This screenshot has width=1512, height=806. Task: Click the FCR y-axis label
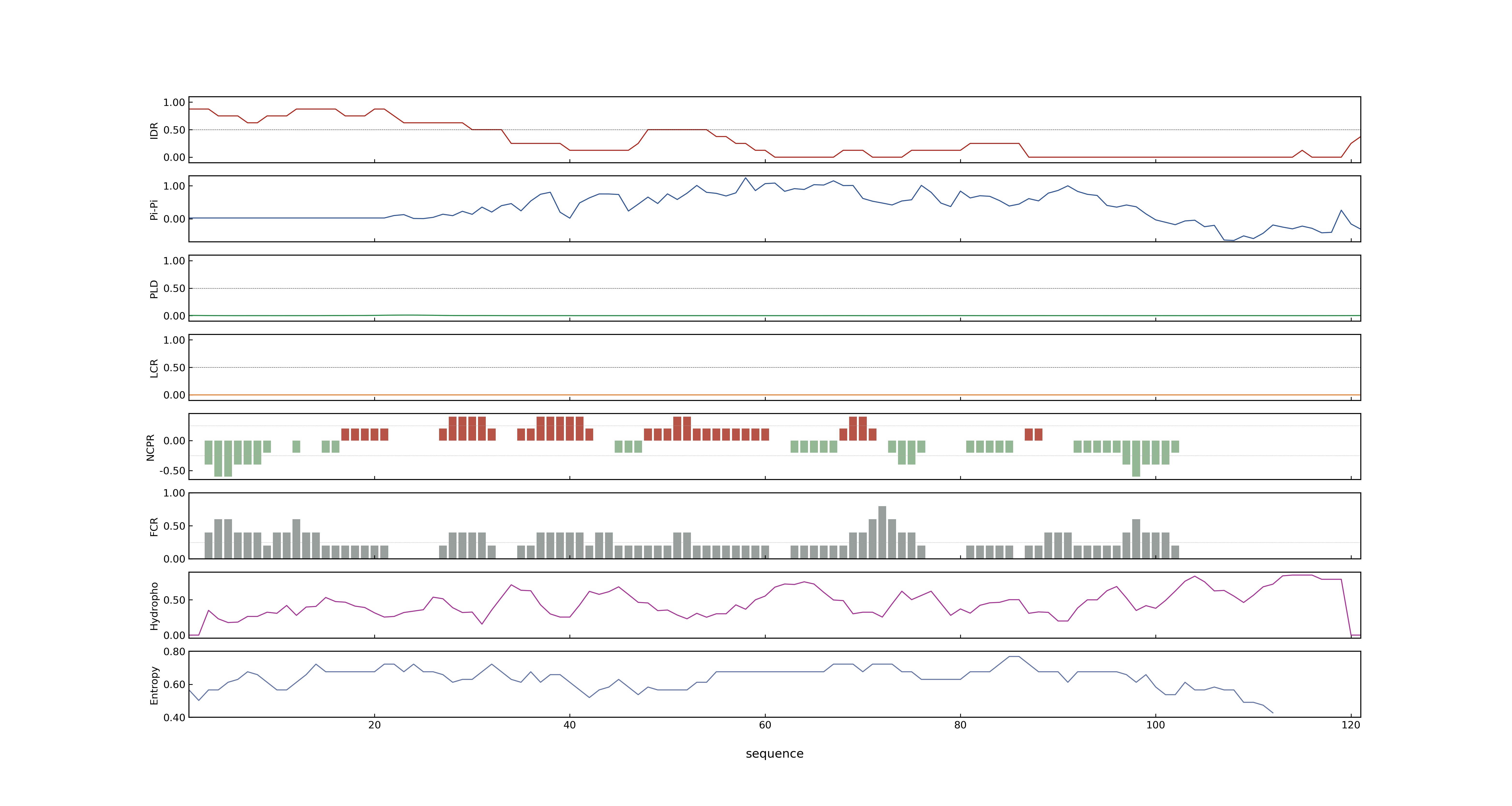[154, 527]
